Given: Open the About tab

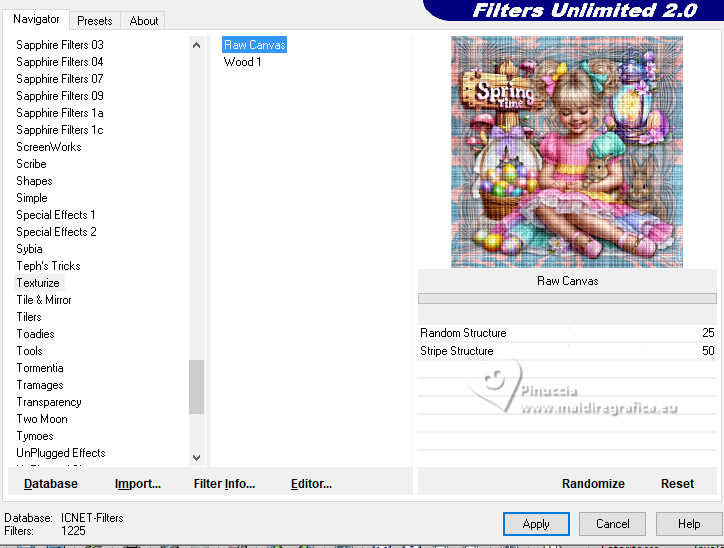Looking at the screenshot, I should click(144, 21).
